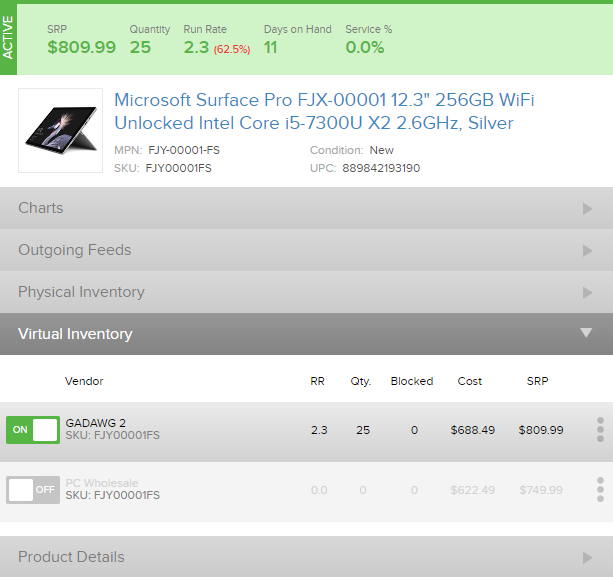
Task: Click the MPN value FJY-00001-FS
Action: 184,150
